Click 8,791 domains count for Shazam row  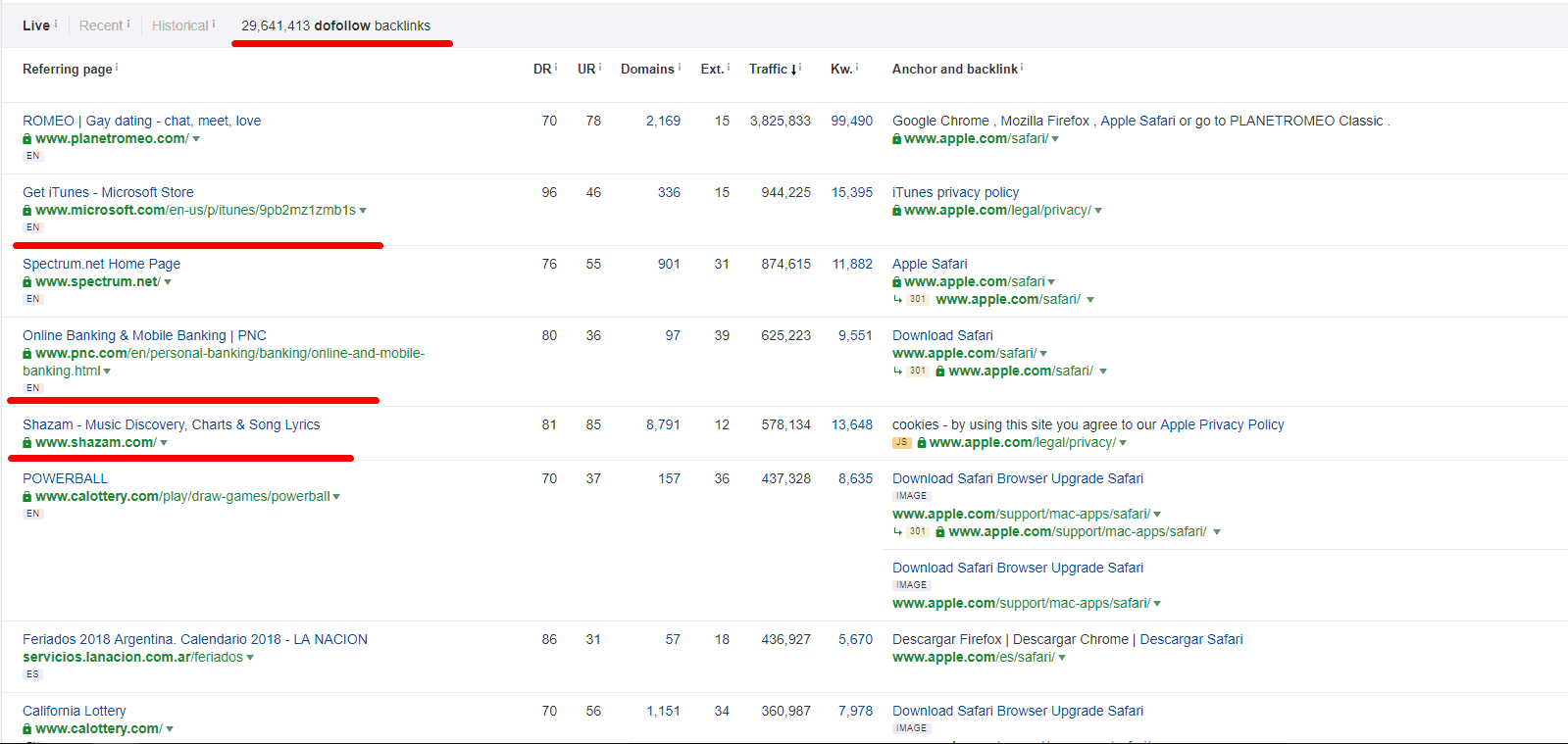[x=663, y=424]
